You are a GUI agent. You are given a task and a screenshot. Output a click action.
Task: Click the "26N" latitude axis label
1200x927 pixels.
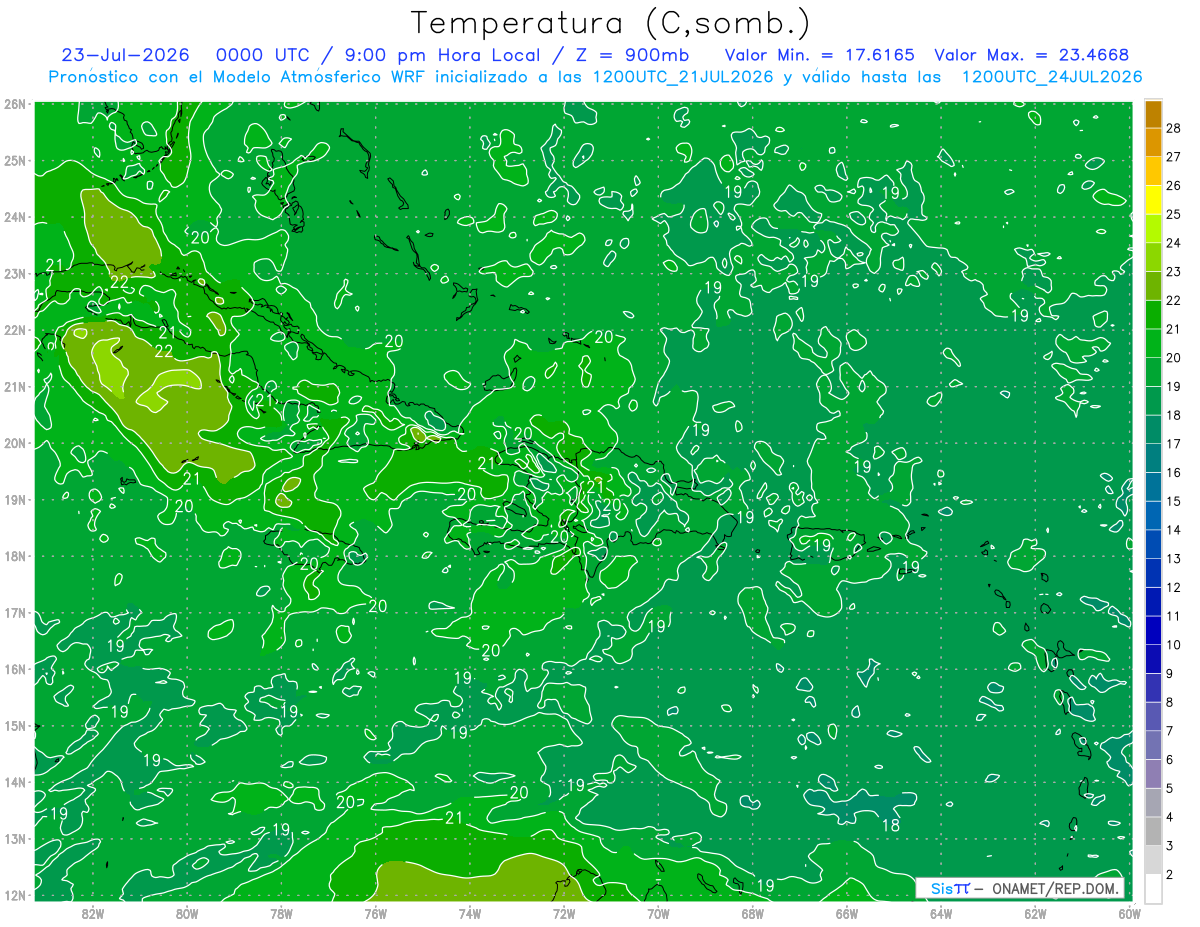pyautogui.click(x=14, y=104)
